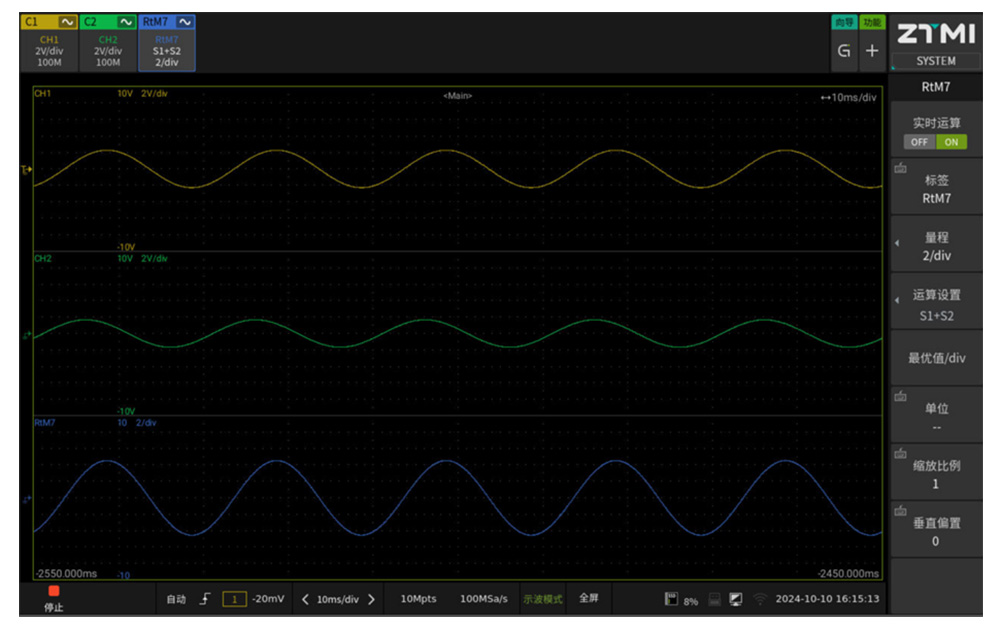Open the 10ms/div timebase value
This screenshot has width=1000, height=630.
coord(337,599)
